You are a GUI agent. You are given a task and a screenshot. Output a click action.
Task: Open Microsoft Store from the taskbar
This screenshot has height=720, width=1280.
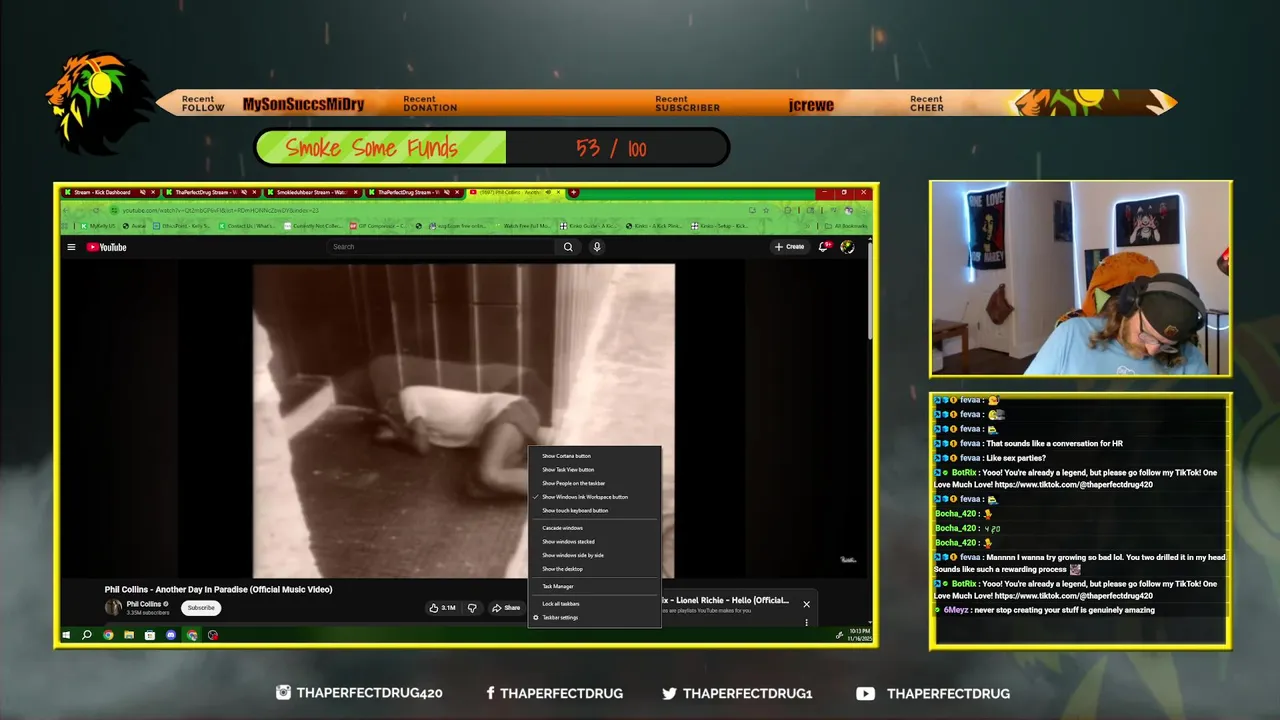[x=150, y=635]
